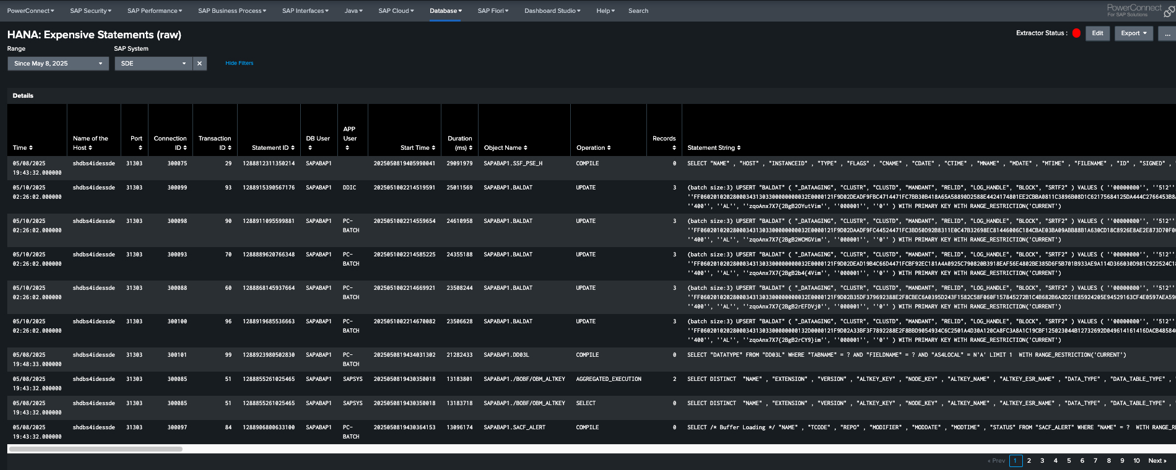Sort by Name of the Host column
The height and width of the screenshot is (470, 1176).
tap(91, 142)
